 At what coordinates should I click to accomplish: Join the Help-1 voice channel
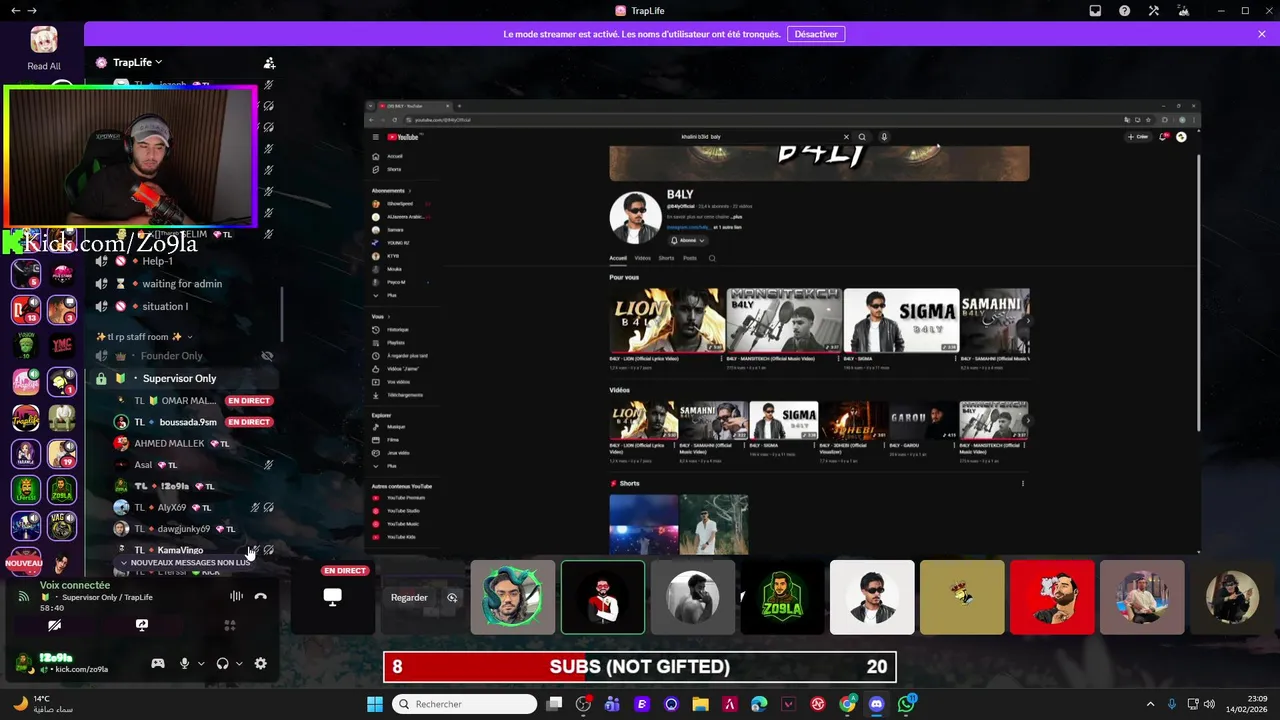157,261
